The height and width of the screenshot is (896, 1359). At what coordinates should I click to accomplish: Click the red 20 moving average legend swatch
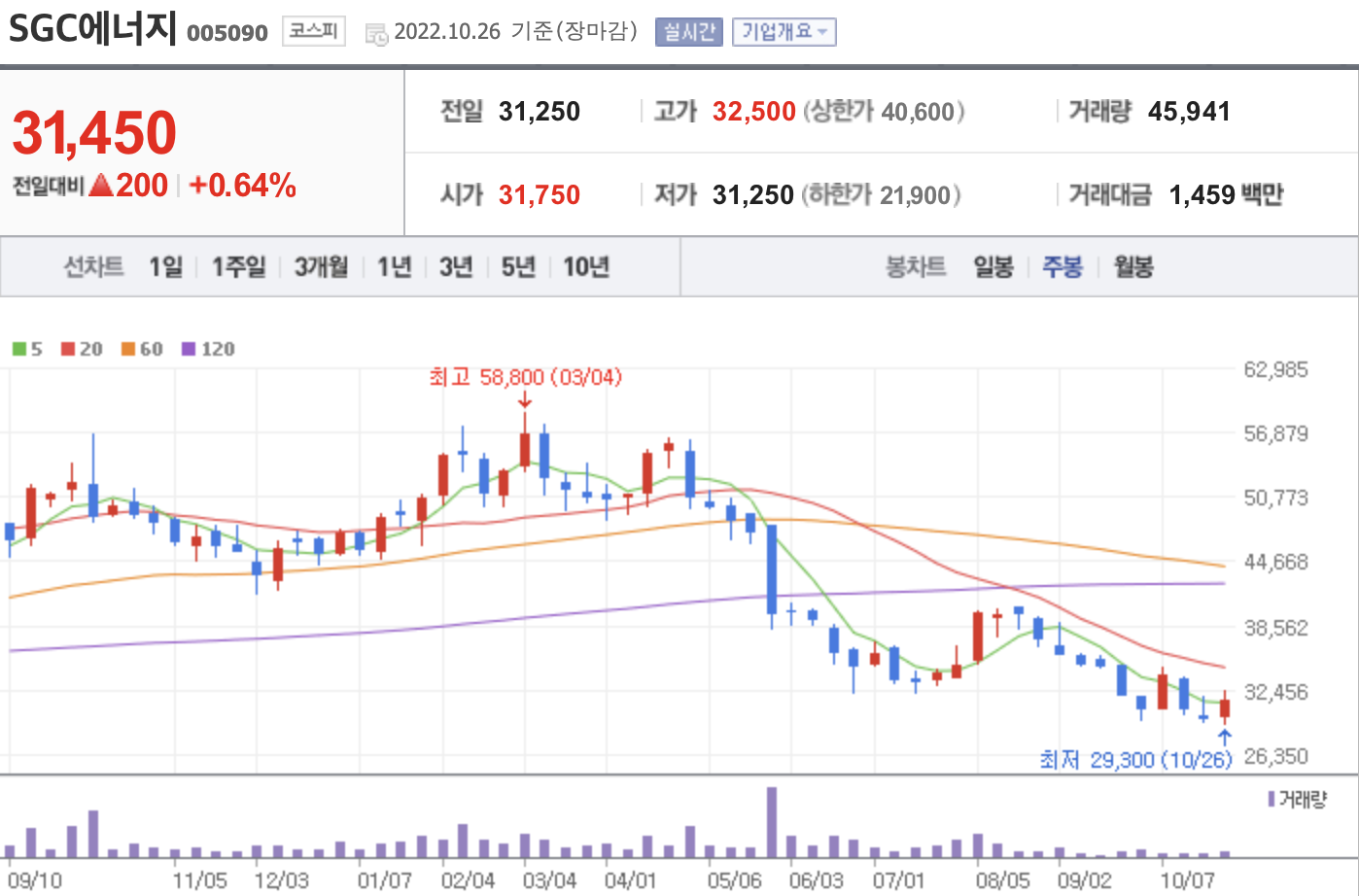click(68, 349)
